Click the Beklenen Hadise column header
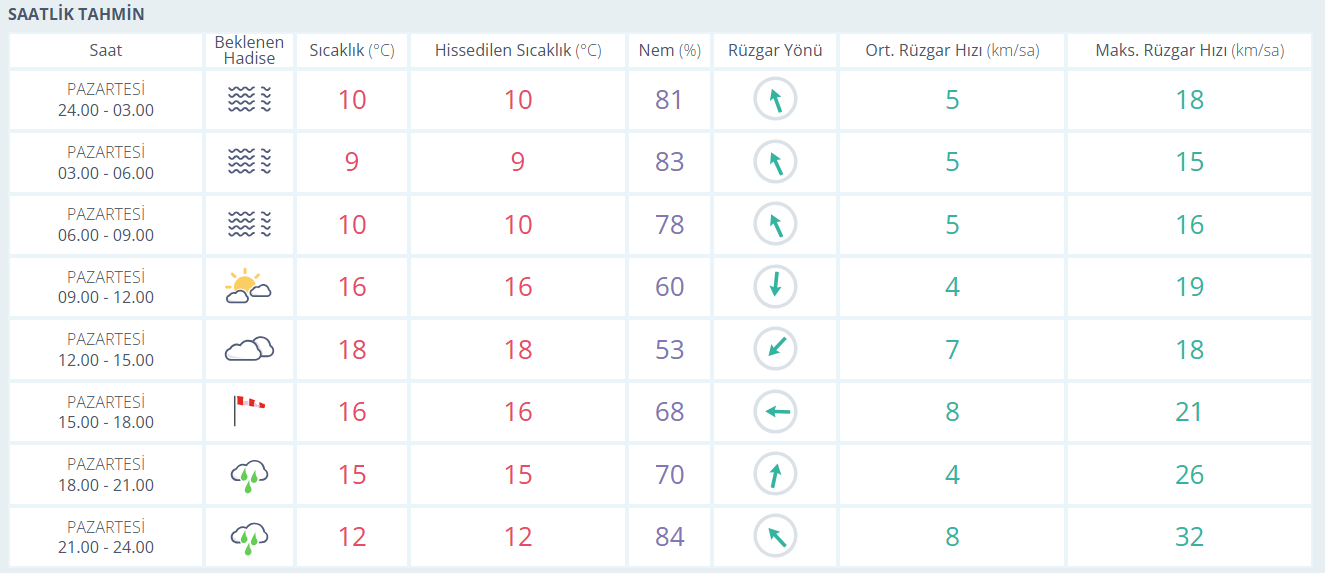Screen dimensions: 1325x573 [x=249, y=51]
